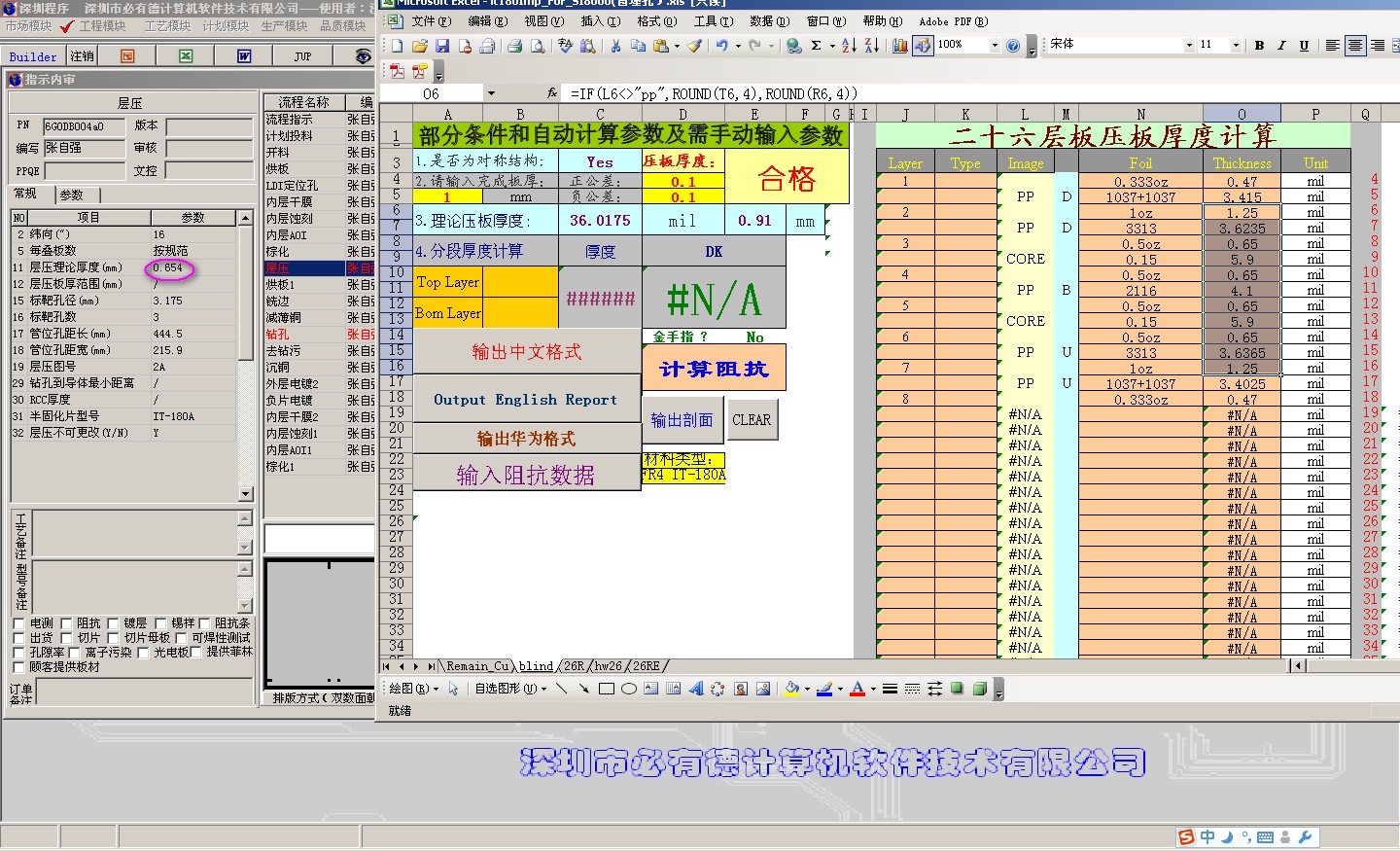Click the CLEAR button
The width and height of the screenshot is (1400, 852).
pyautogui.click(x=752, y=419)
